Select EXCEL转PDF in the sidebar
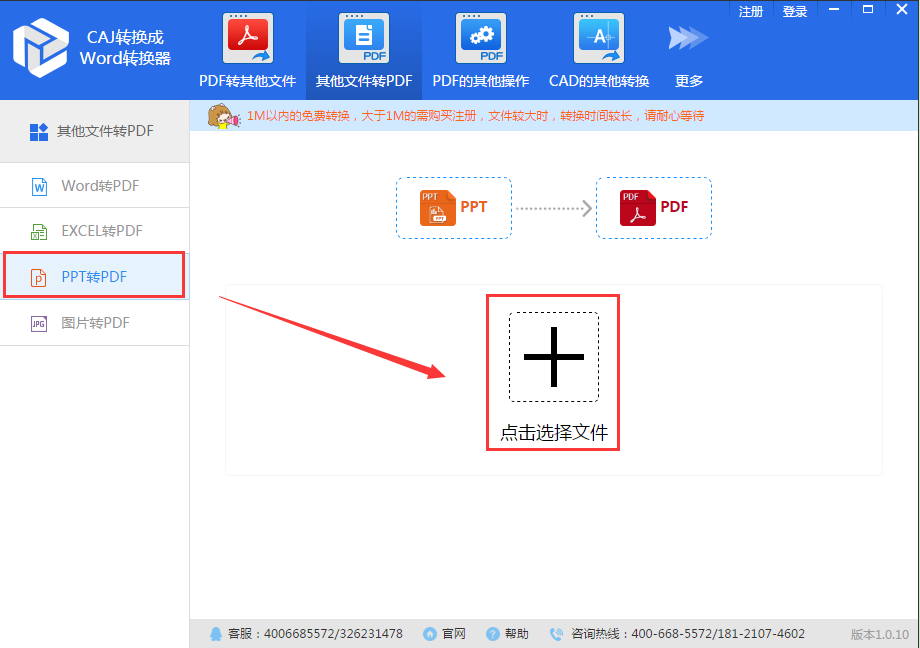Viewport: 920px width, 648px height. 94,231
